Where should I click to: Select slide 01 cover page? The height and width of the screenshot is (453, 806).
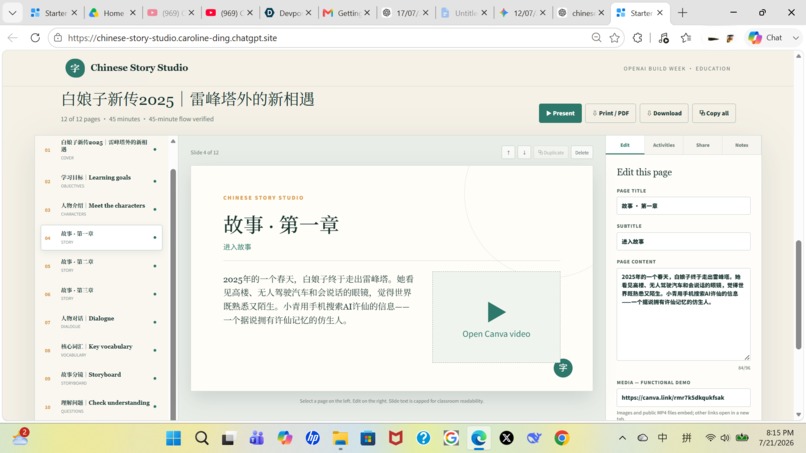102,149
